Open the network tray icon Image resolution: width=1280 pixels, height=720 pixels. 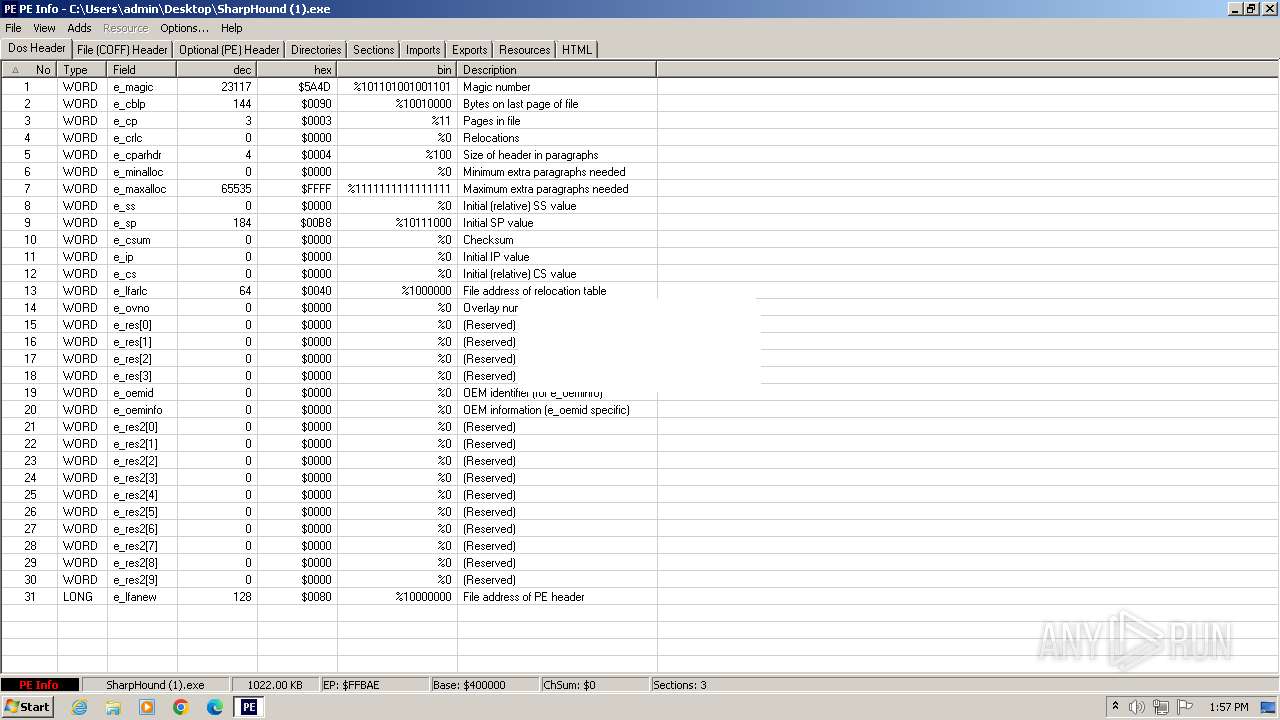click(x=1161, y=707)
